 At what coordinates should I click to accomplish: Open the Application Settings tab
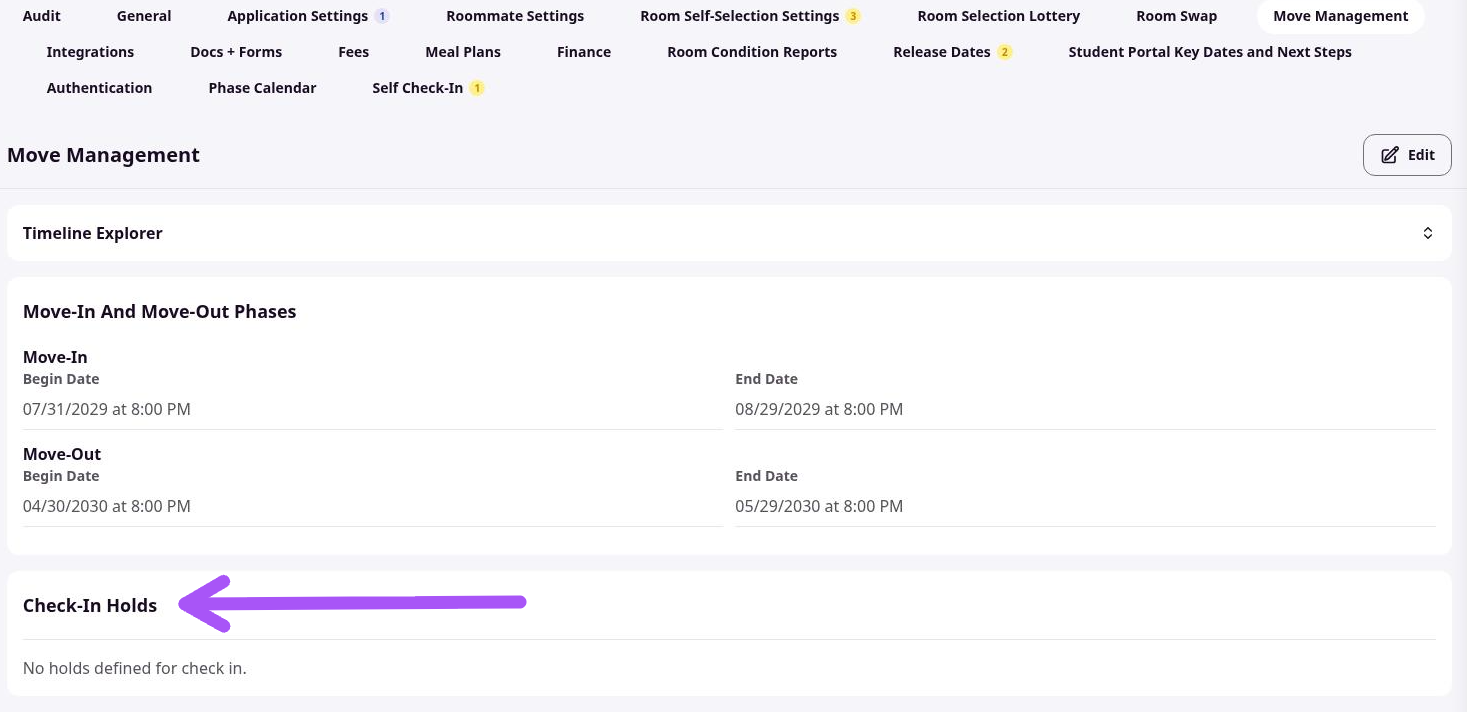(x=308, y=16)
